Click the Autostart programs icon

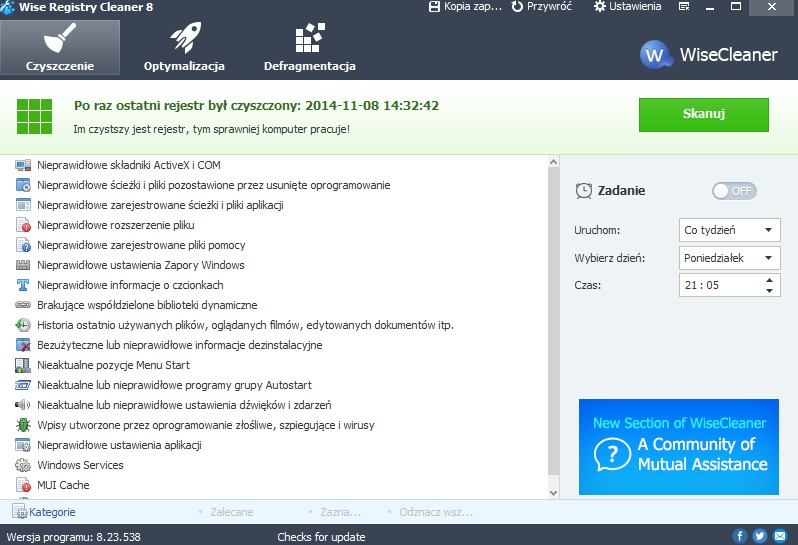coord(23,385)
